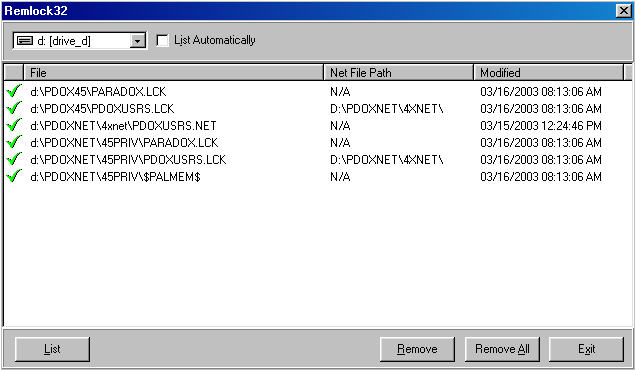This screenshot has width=635, height=370.
Task: Select file d:\PDOXNET\4xnet\PDOXUSRS.NET
Action: click(123, 125)
